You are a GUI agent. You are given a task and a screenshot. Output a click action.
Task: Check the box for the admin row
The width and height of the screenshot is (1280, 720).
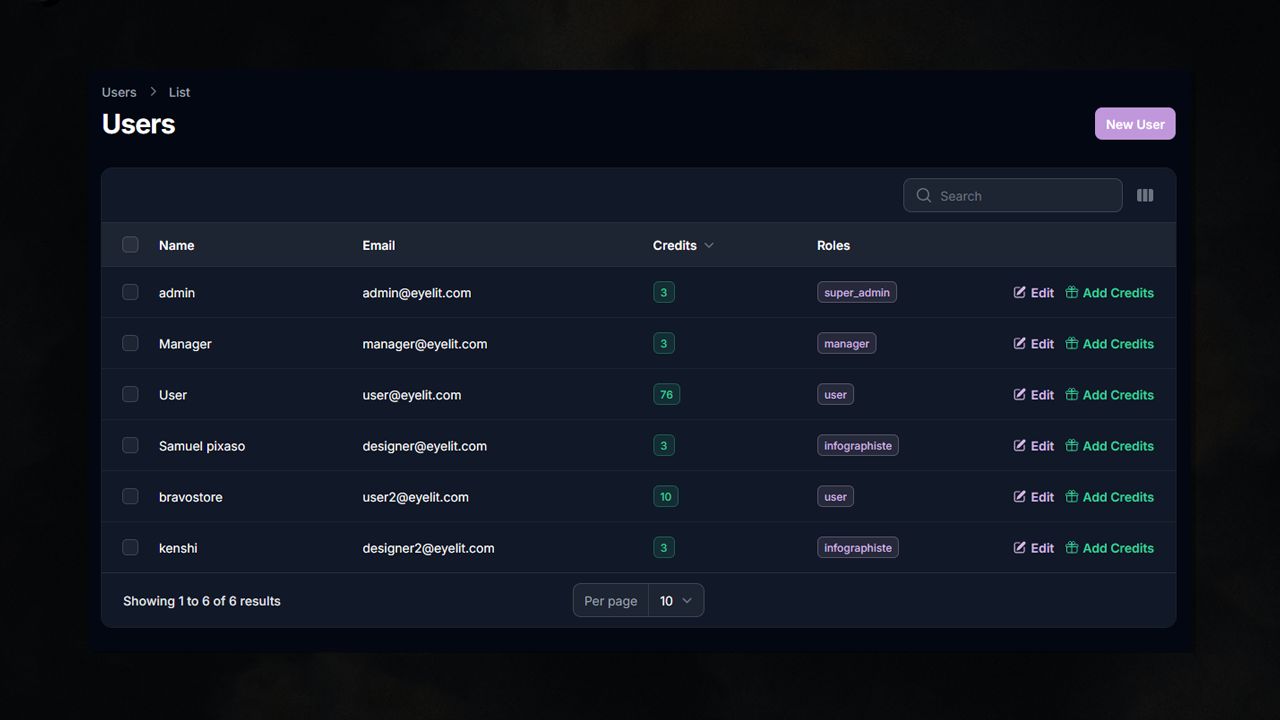click(x=130, y=293)
